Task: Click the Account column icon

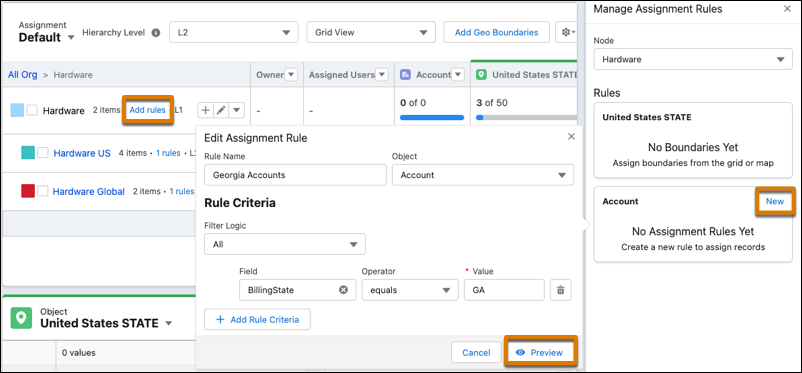Action: (406, 75)
